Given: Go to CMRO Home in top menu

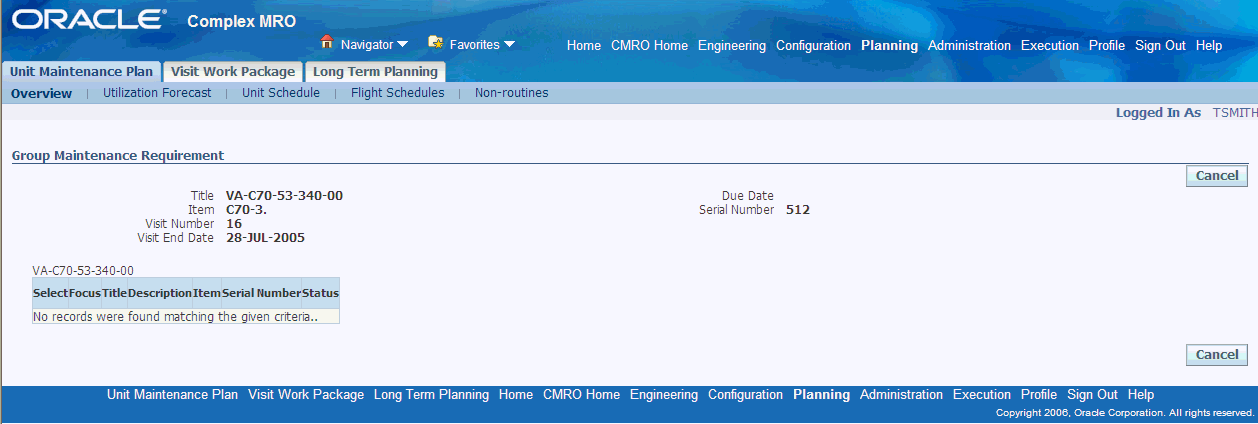Looking at the screenshot, I should [x=649, y=46].
